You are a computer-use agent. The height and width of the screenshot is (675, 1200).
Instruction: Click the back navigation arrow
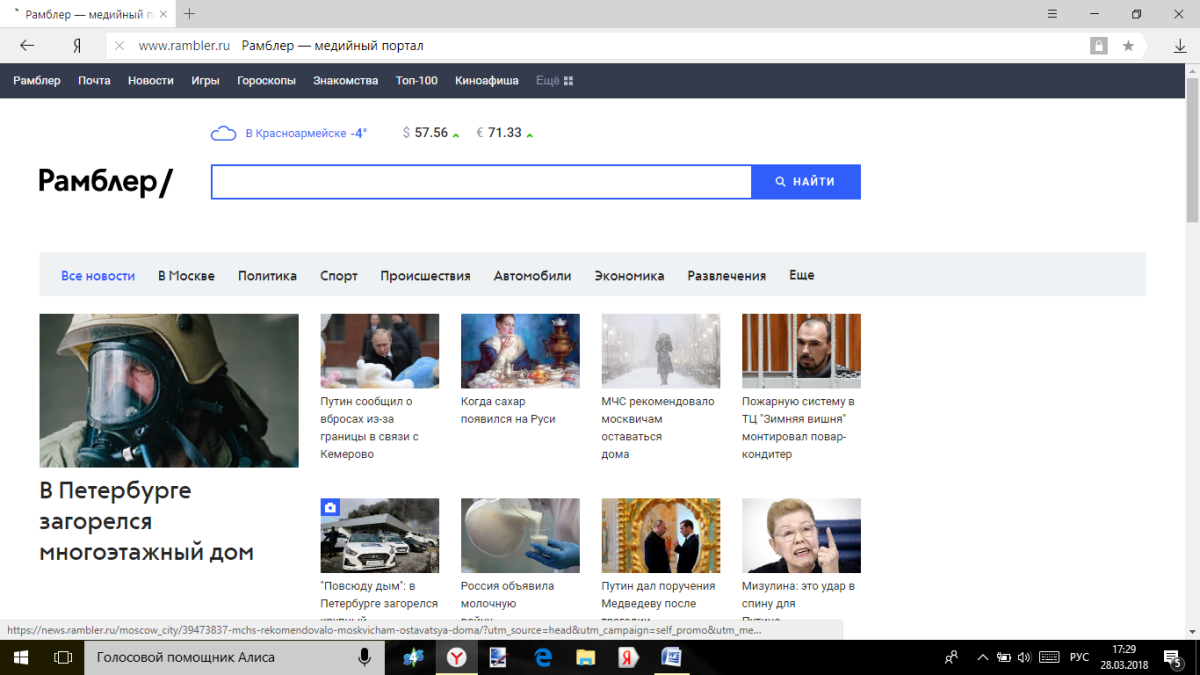[26, 45]
